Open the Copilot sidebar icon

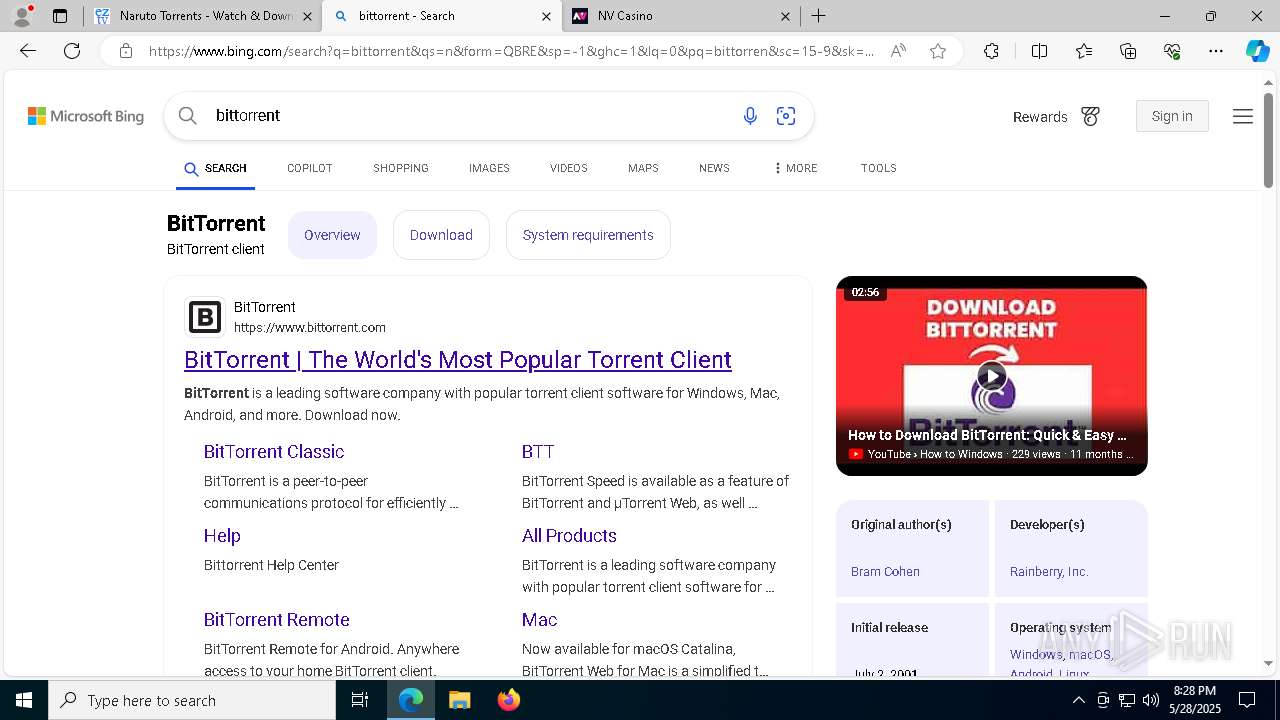[1257, 51]
